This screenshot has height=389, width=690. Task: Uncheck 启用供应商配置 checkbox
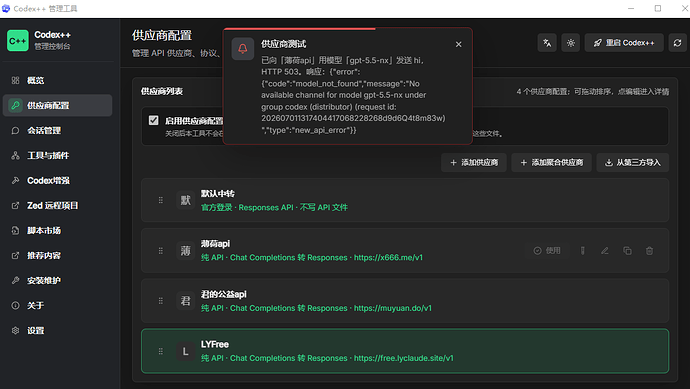click(x=154, y=120)
